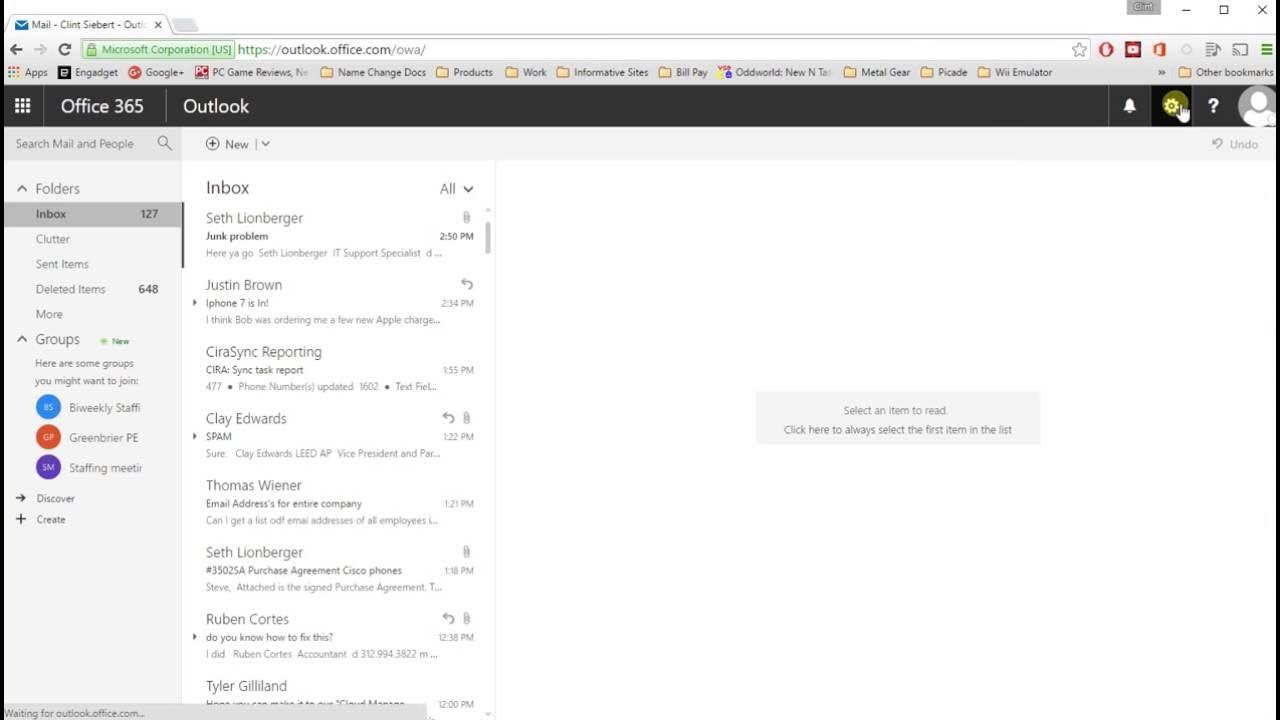The height and width of the screenshot is (720, 1280).
Task: Reload the page in Chrome
Action: pos(65,49)
